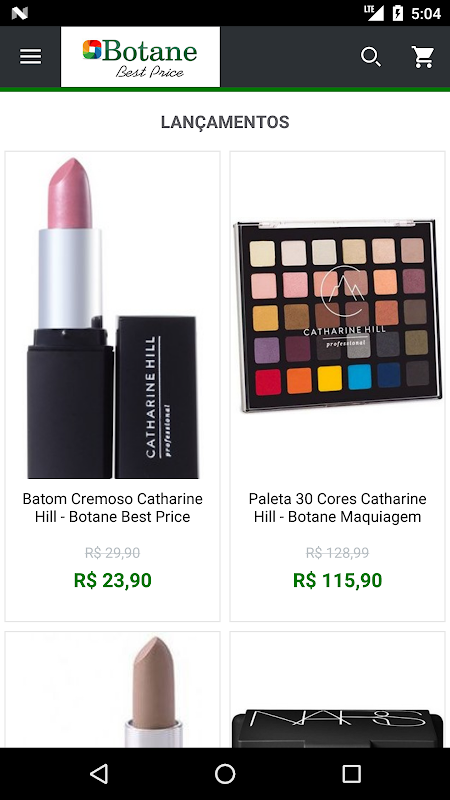
Task: Tap the Android home button
Action: [225, 773]
